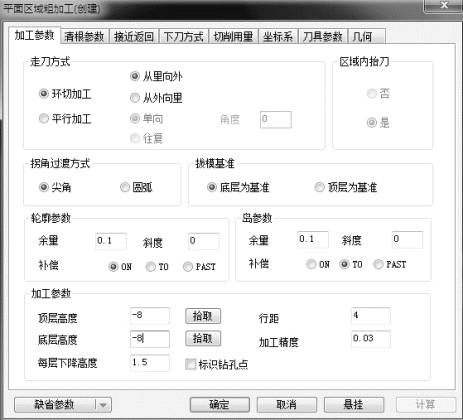Click the 岛参数 斜度 input field
This screenshot has height=420, width=463.
(x=407, y=240)
